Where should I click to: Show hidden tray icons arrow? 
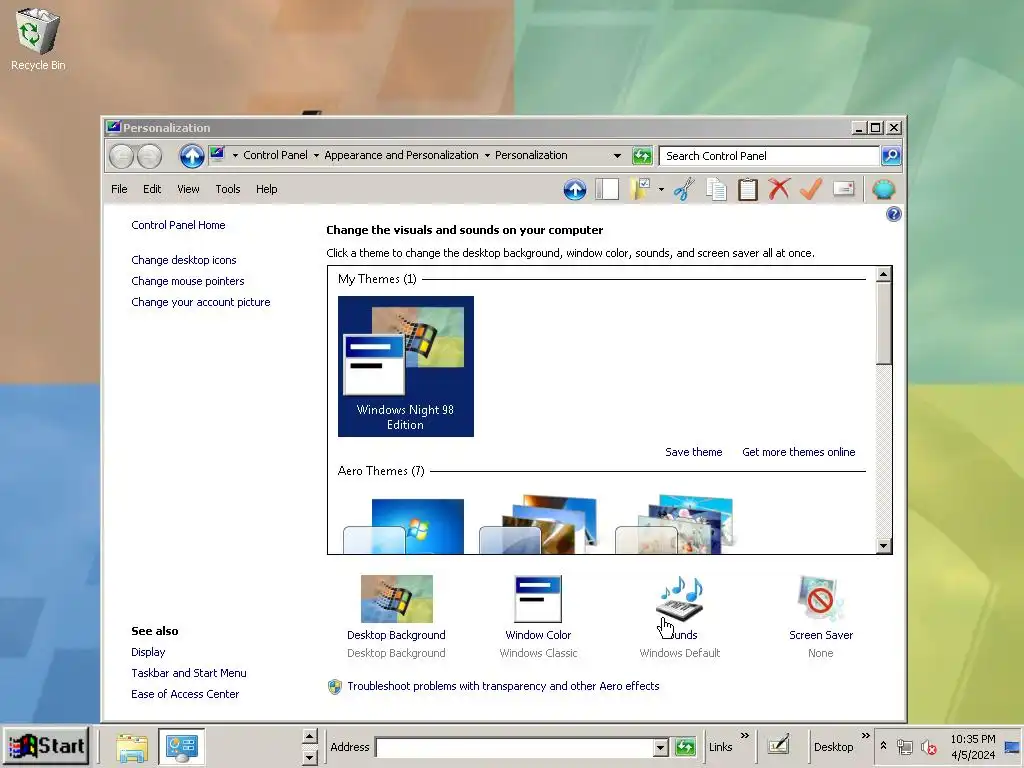(x=883, y=745)
